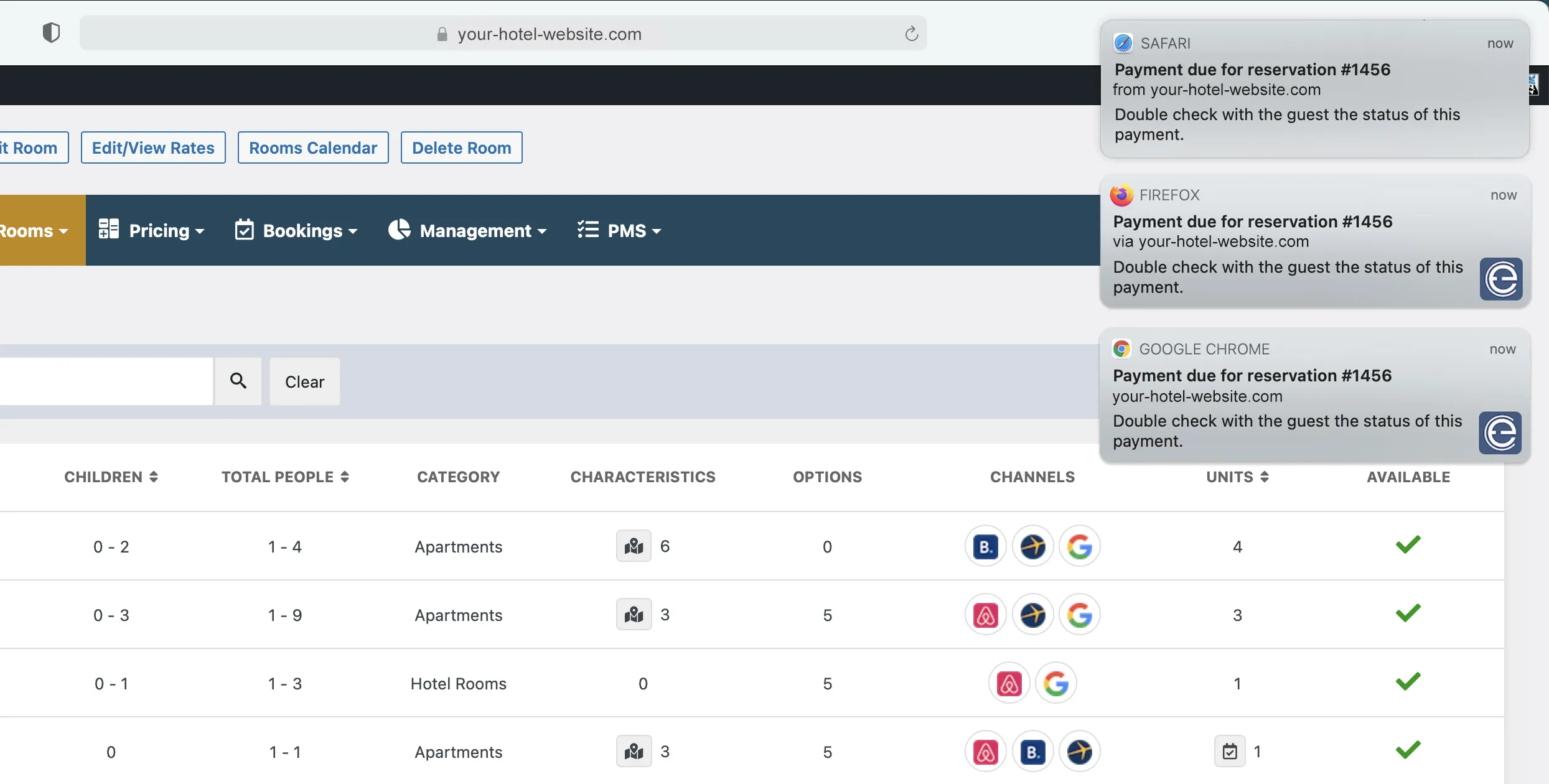This screenshot has width=1549, height=784.
Task: Click the Rooms Calendar button
Action: [x=313, y=147]
